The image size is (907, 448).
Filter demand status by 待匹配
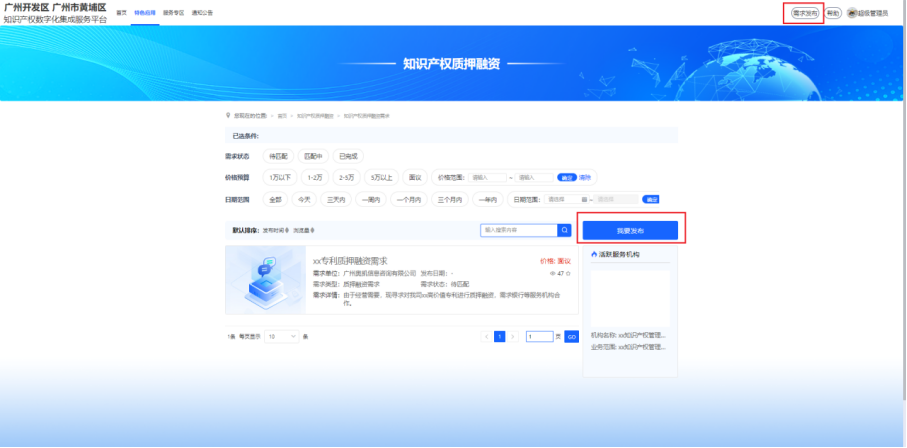278,156
